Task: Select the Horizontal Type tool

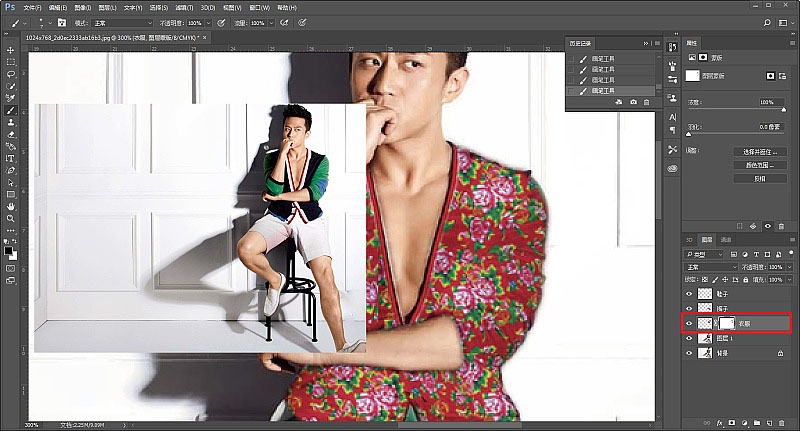Action: (x=10, y=159)
